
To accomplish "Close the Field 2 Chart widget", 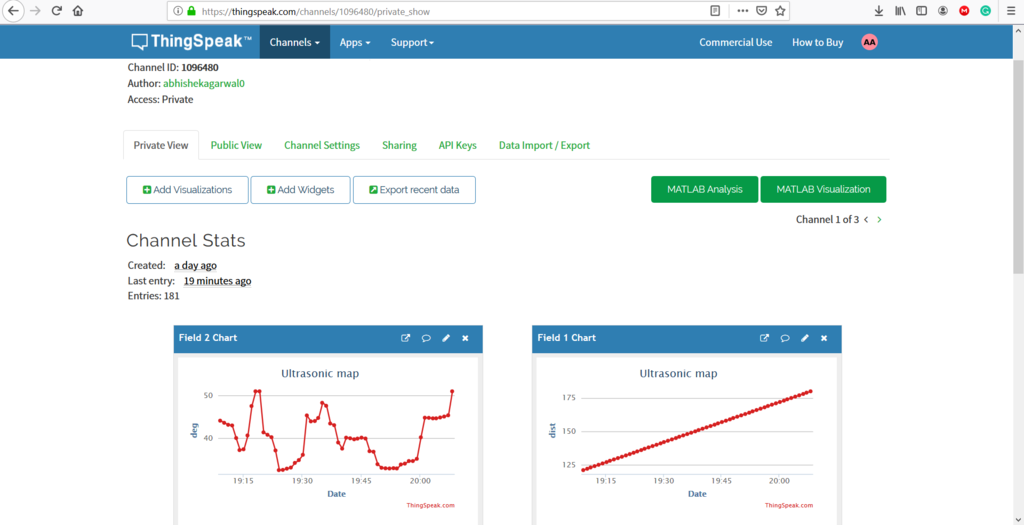I will click(x=465, y=338).
